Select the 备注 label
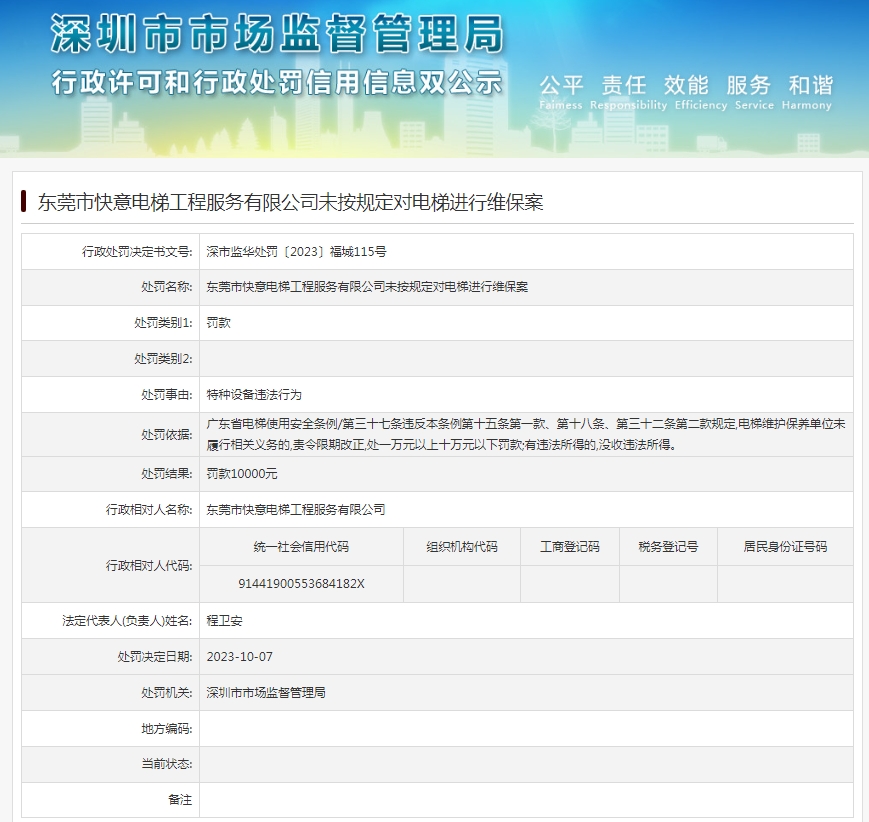869x822 pixels. 180,800
